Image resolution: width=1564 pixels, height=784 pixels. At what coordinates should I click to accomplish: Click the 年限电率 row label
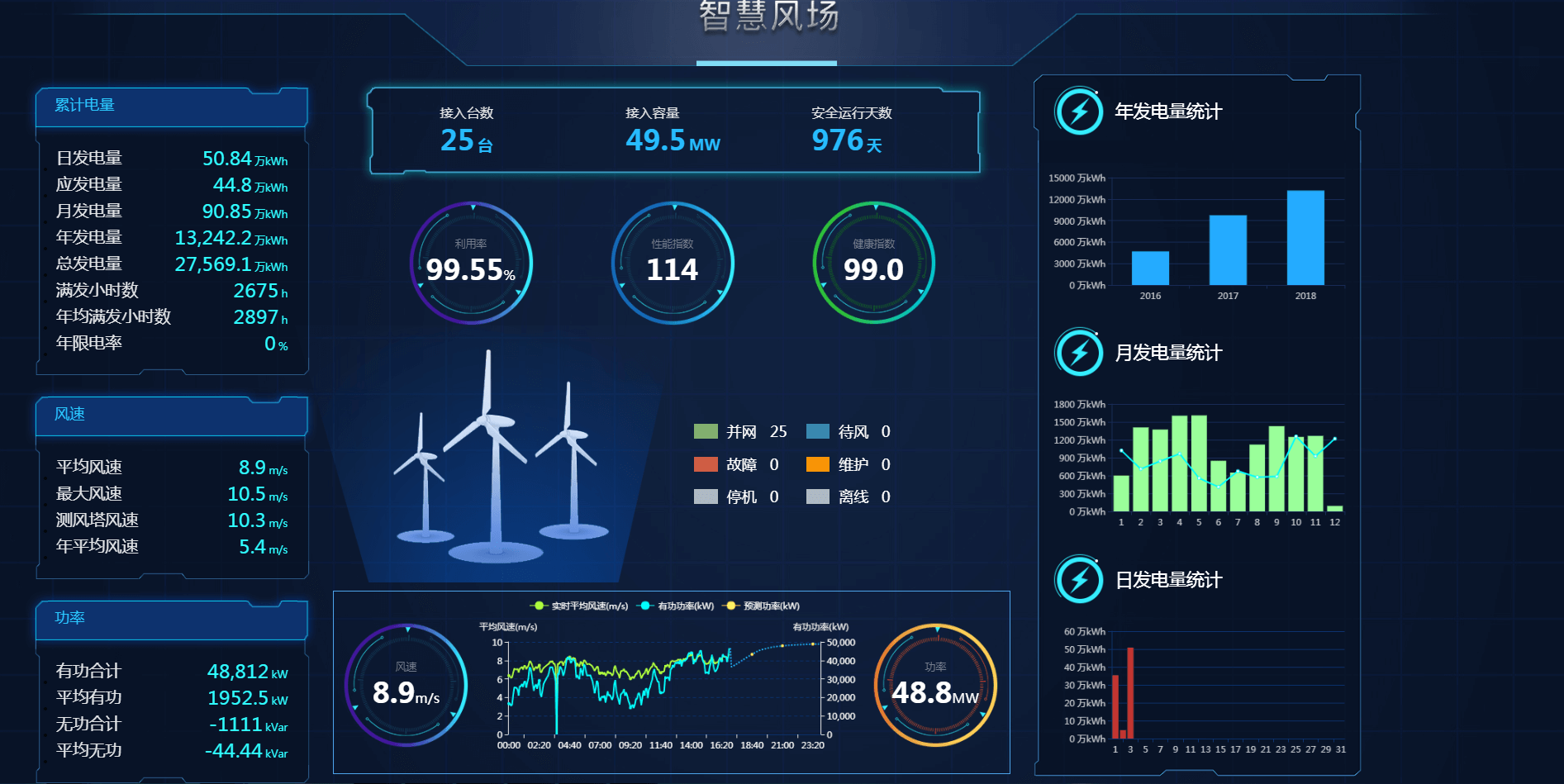(x=89, y=343)
